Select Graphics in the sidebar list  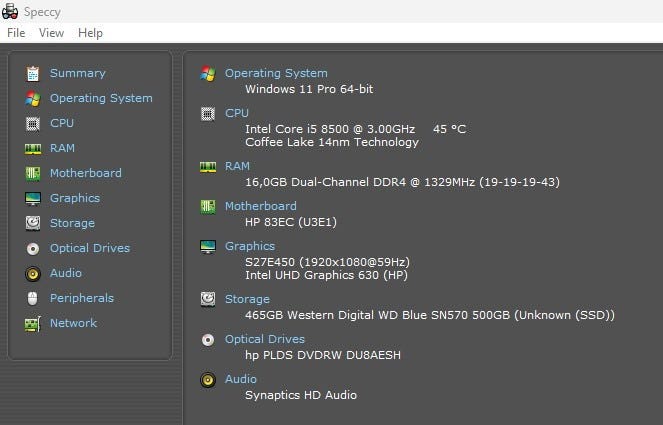pyautogui.click(x=75, y=198)
